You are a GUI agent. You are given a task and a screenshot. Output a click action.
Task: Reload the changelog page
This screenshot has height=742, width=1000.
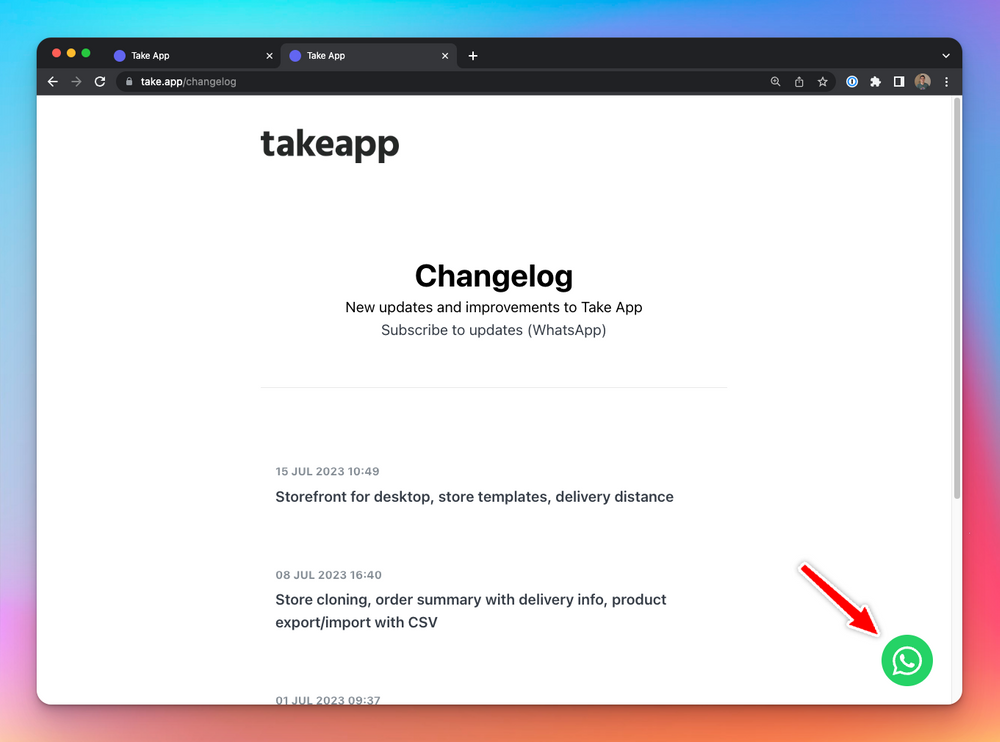(x=100, y=82)
